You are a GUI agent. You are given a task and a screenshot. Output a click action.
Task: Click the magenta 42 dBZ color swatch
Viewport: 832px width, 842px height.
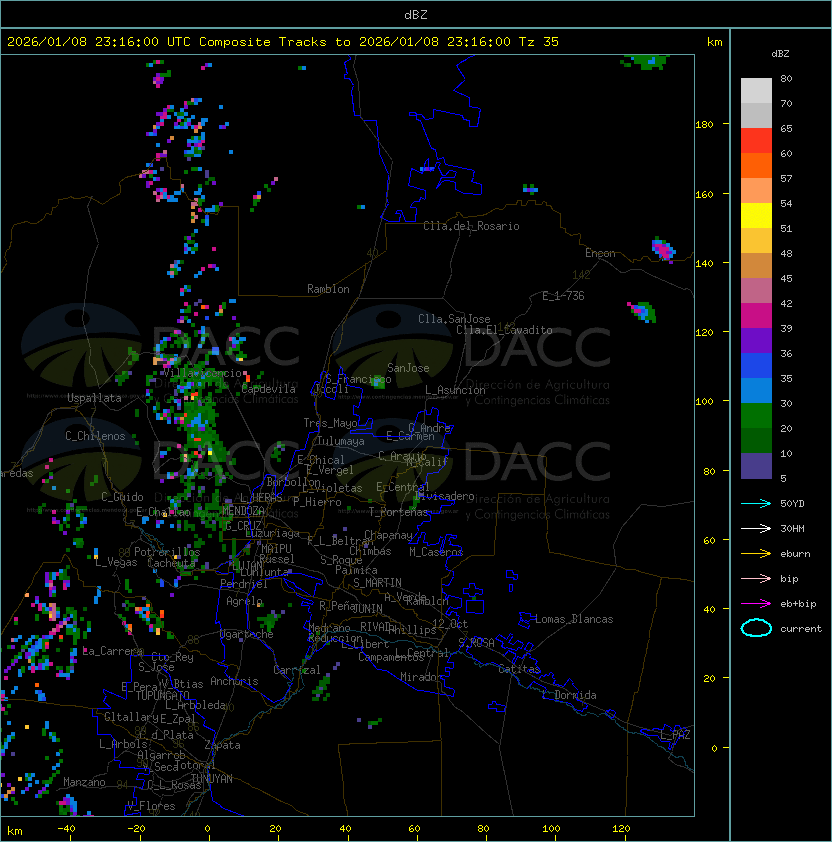(x=756, y=316)
